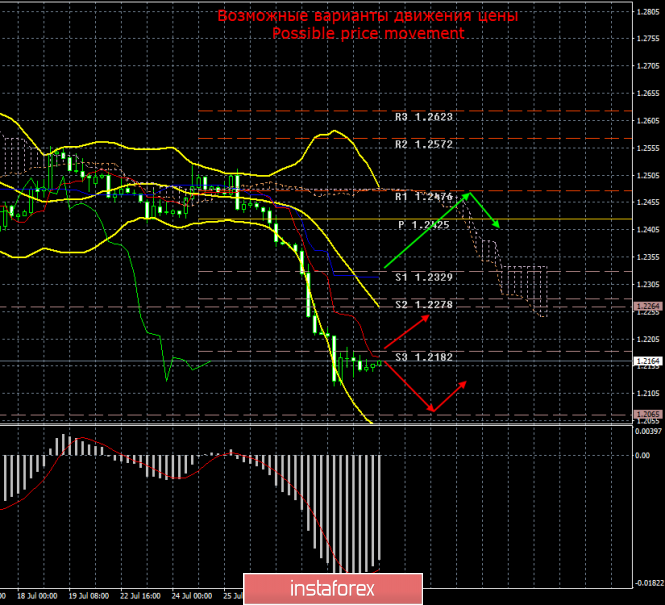Click the 1.2305 price axis value

[x=648, y=284]
